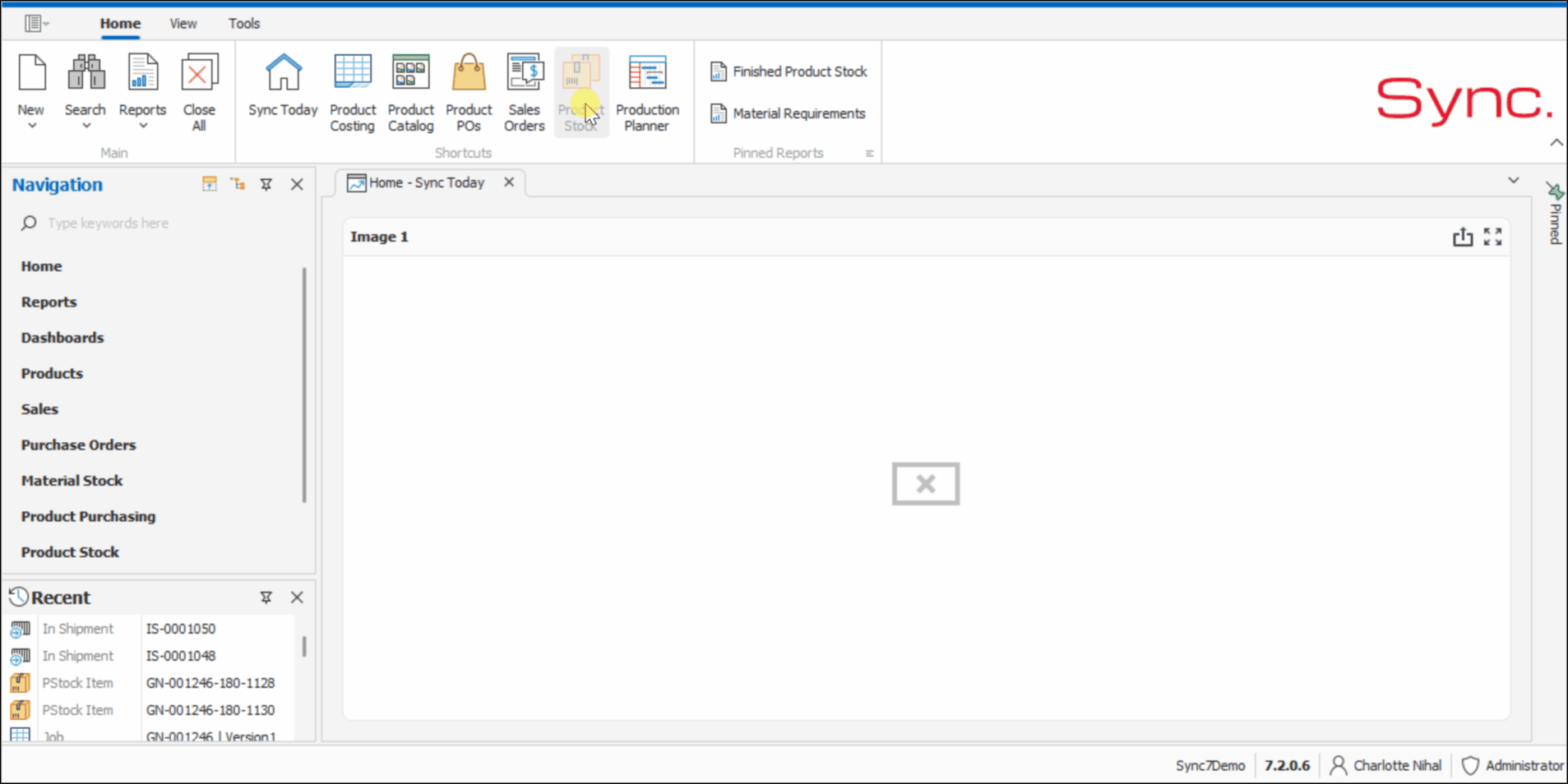Click the broken image placeholder
The width and height of the screenshot is (1568, 784).
click(x=926, y=483)
